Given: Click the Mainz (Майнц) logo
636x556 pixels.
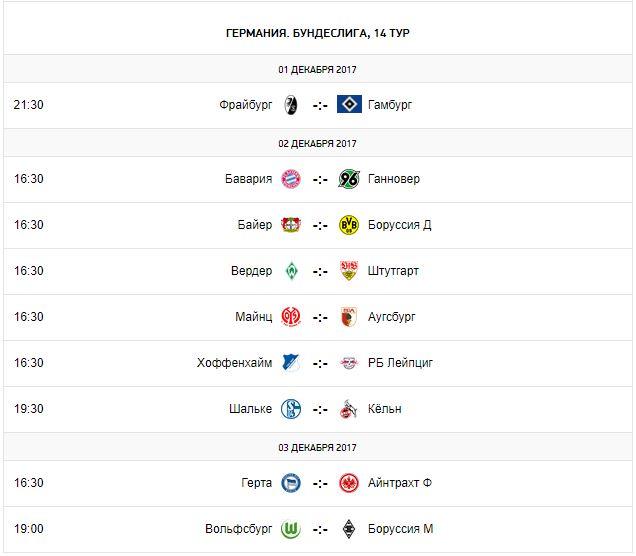Looking at the screenshot, I should (x=290, y=317).
